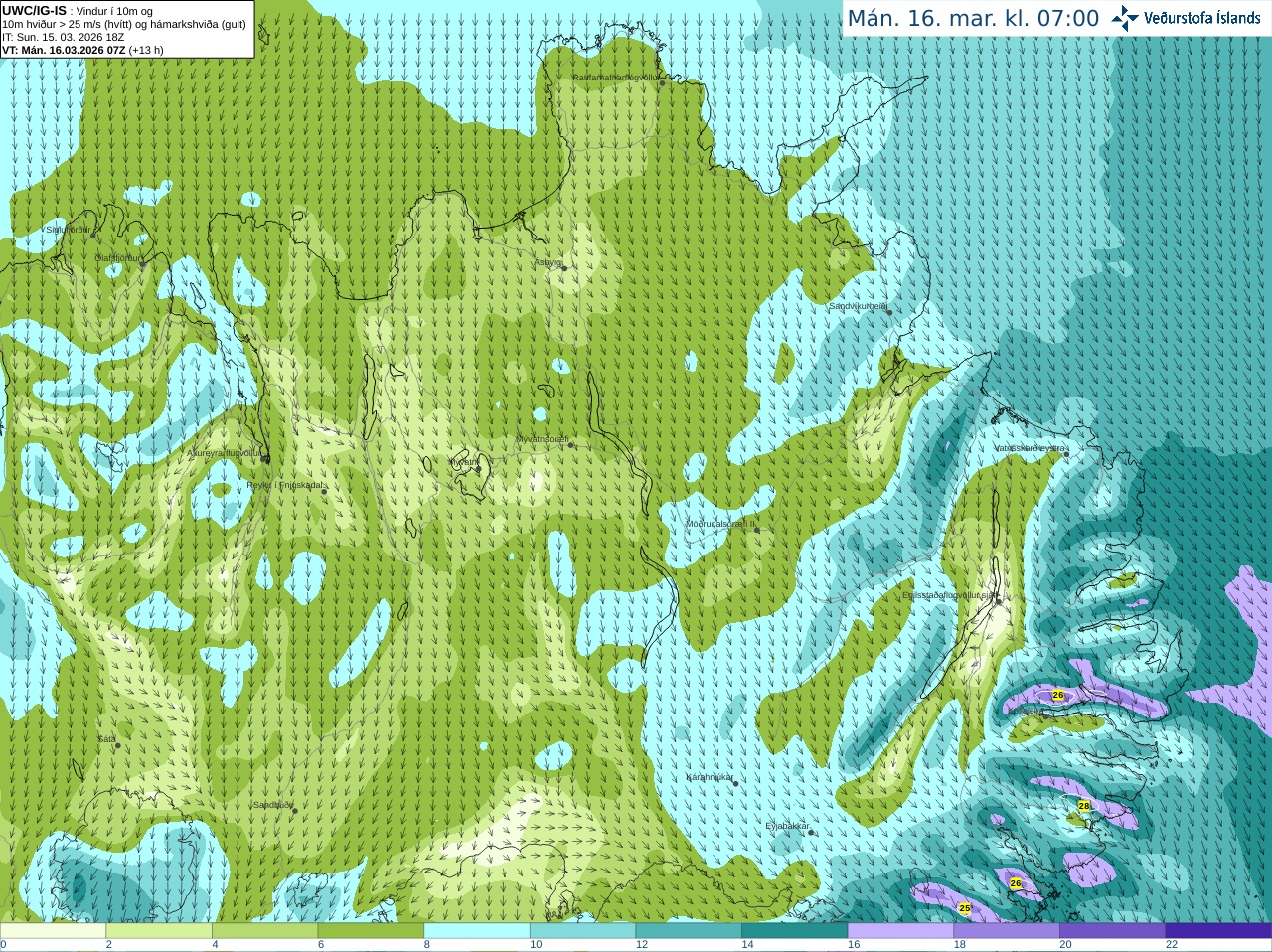This screenshot has width=1272, height=952.
Task: Click the 16–18 m/s lavender swatch
Action: pos(900,931)
